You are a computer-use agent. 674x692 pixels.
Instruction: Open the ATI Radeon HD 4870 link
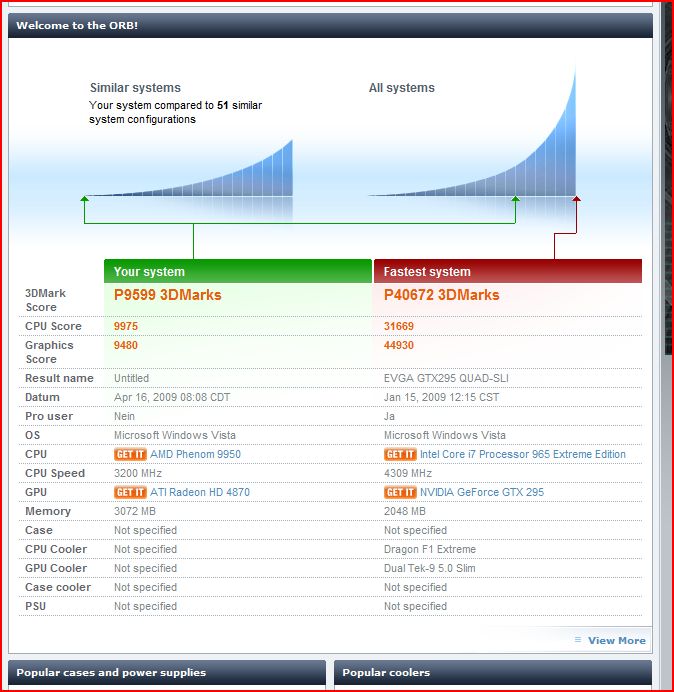click(200, 492)
